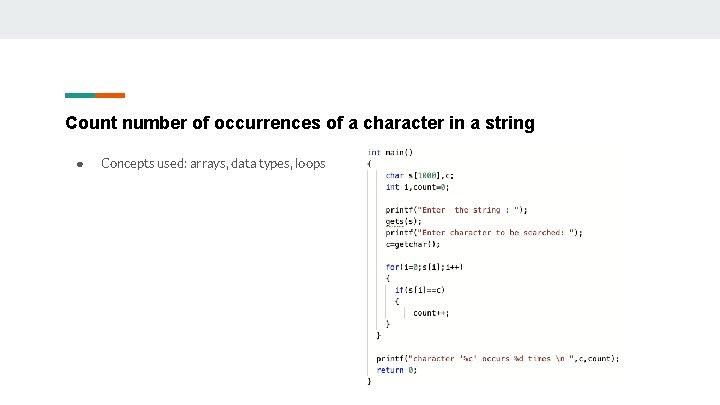Click the orange accent bar segment
The height and width of the screenshot is (405, 720).
(110, 96)
